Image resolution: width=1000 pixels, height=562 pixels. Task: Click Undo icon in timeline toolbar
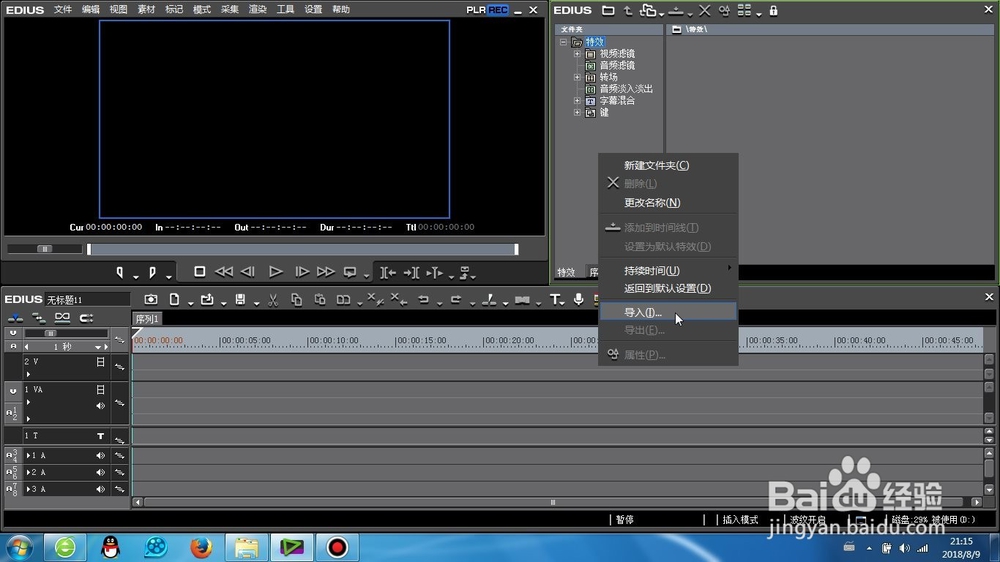coord(423,299)
